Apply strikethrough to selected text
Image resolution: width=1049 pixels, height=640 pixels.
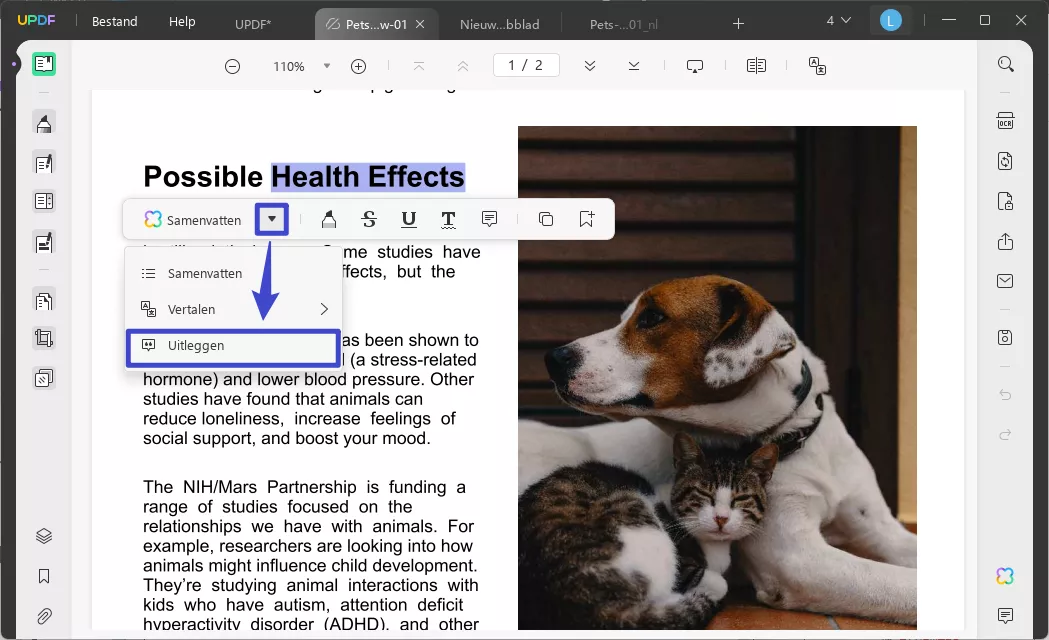tap(369, 219)
